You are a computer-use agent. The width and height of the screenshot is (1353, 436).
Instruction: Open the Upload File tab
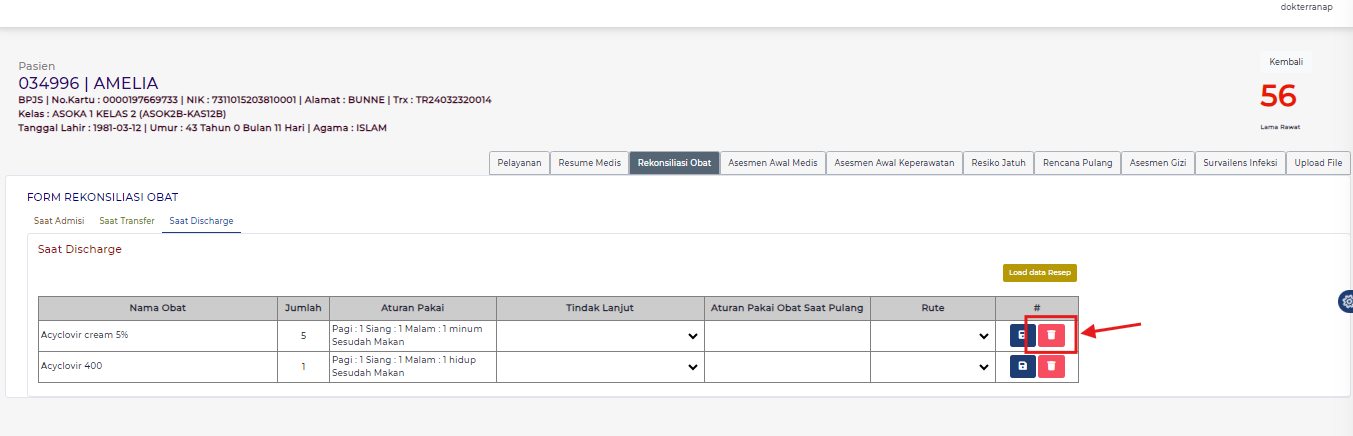[x=1319, y=163]
